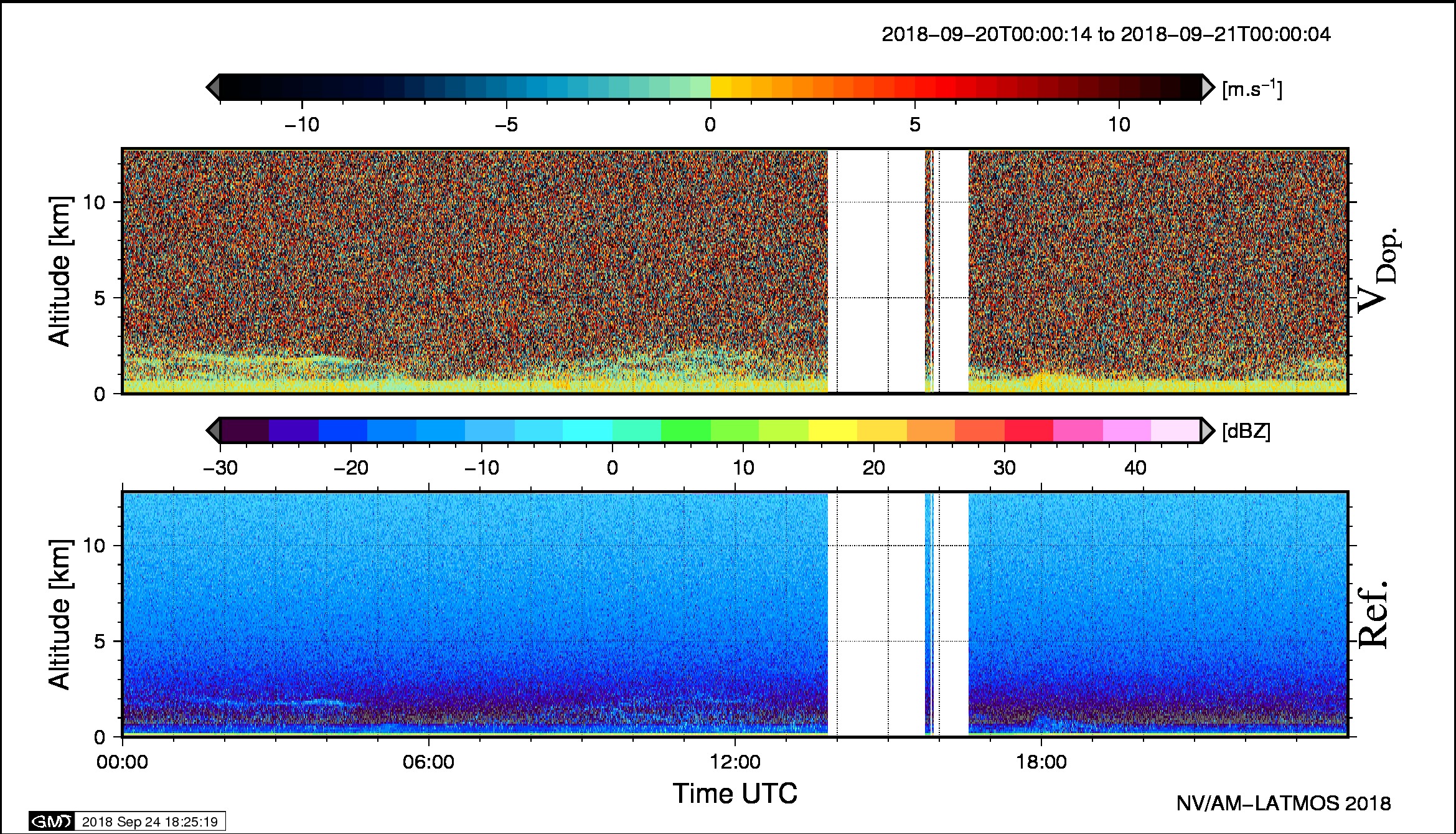This screenshot has width=1456, height=834.
Task: Click the red 30 dBZ color swatch
Action: coord(1028,430)
